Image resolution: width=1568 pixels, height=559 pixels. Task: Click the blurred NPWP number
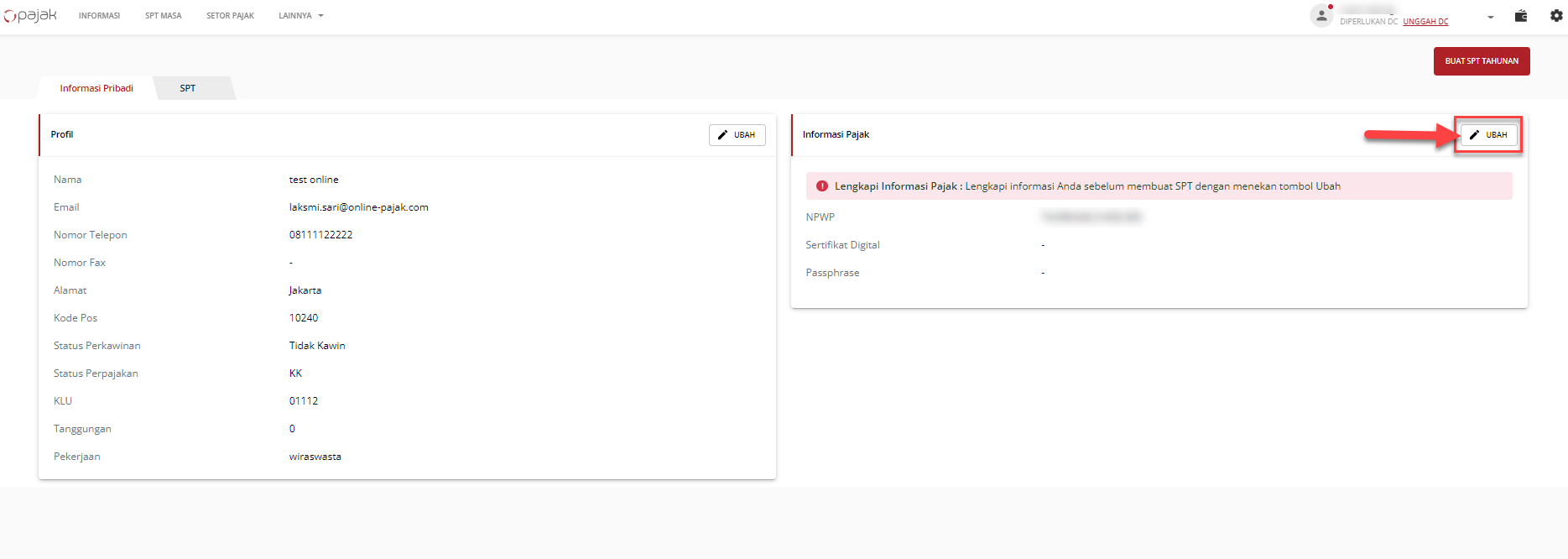(1091, 217)
